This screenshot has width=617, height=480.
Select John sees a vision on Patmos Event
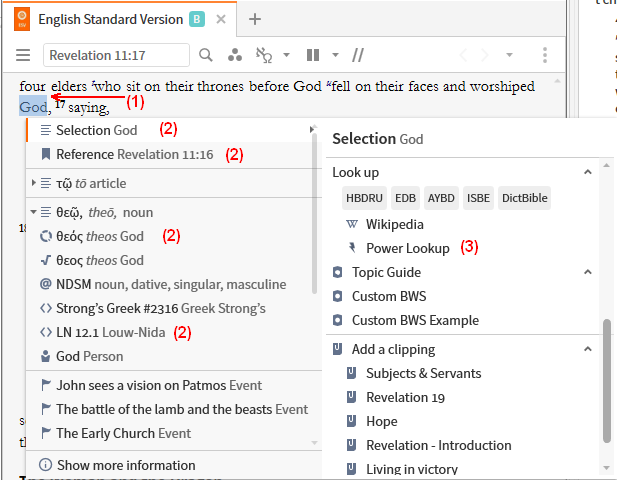click(x=172, y=385)
